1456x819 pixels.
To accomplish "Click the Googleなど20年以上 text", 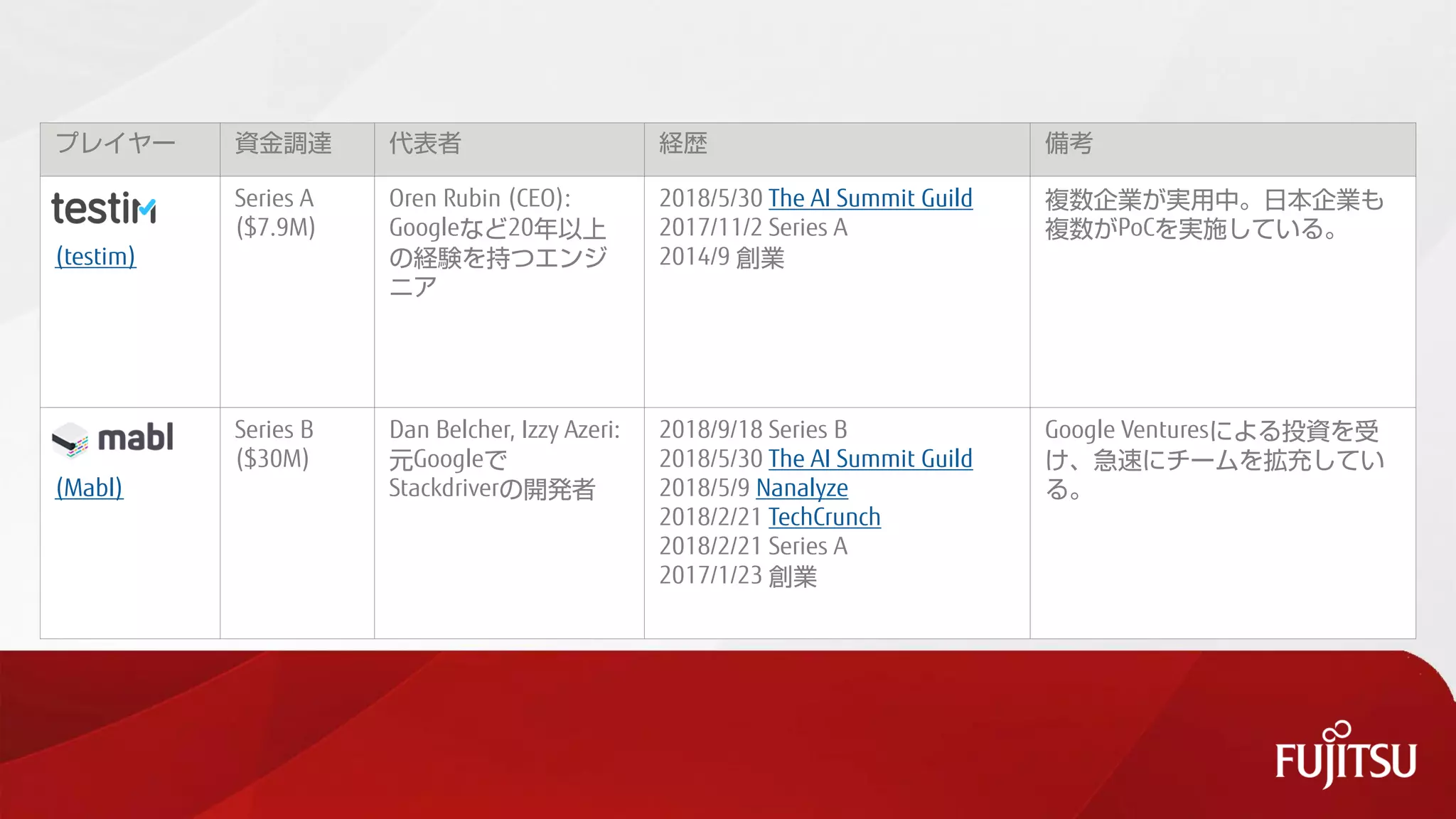I will 498,228.
